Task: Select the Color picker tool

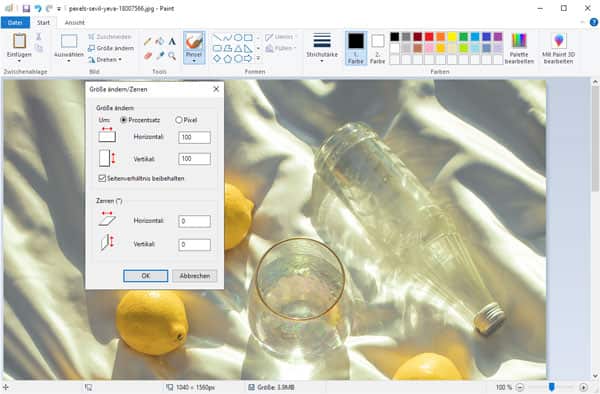Action: tap(160, 56)
